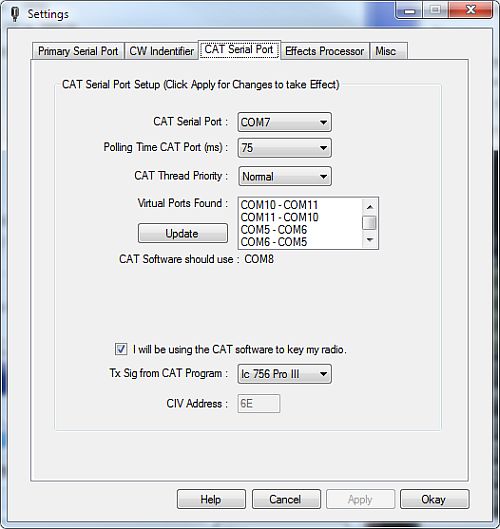Close the Settings window
The width and height of the screenshot is (500, 529).
(471, 10)
